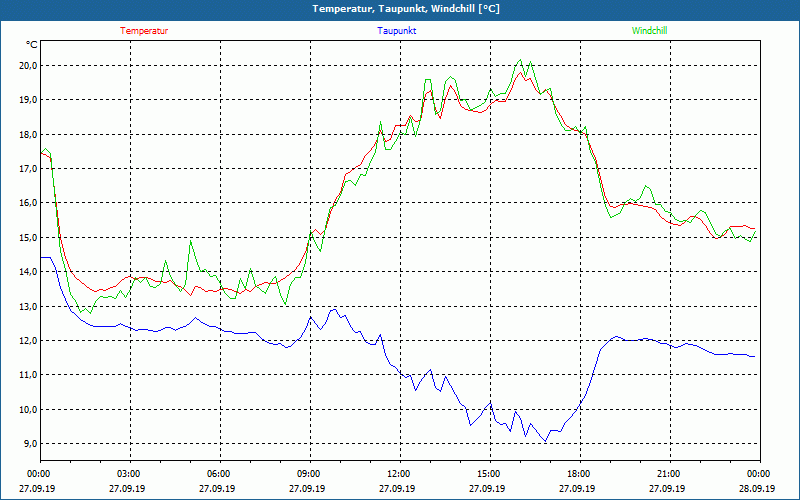Click the 12,0 y-axis value
The height and width of the screenshot is (500, 800).
29,341
